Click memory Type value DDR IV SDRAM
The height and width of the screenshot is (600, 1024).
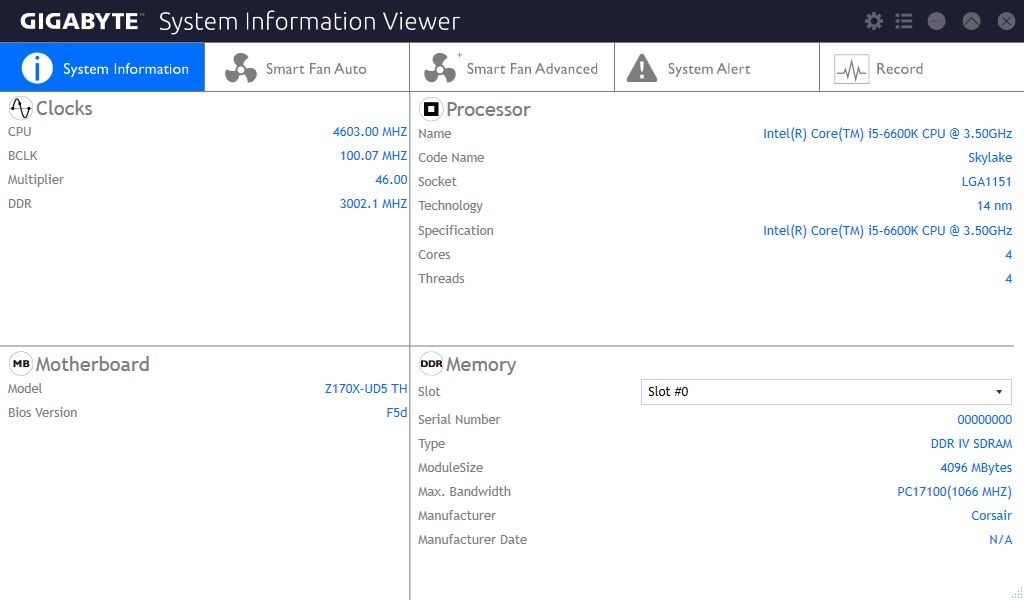(x=971, y=444)
